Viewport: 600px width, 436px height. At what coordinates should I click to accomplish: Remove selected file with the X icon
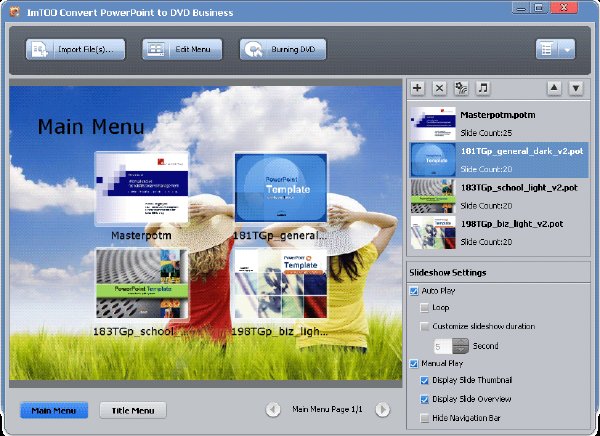(x=439, y=88)
